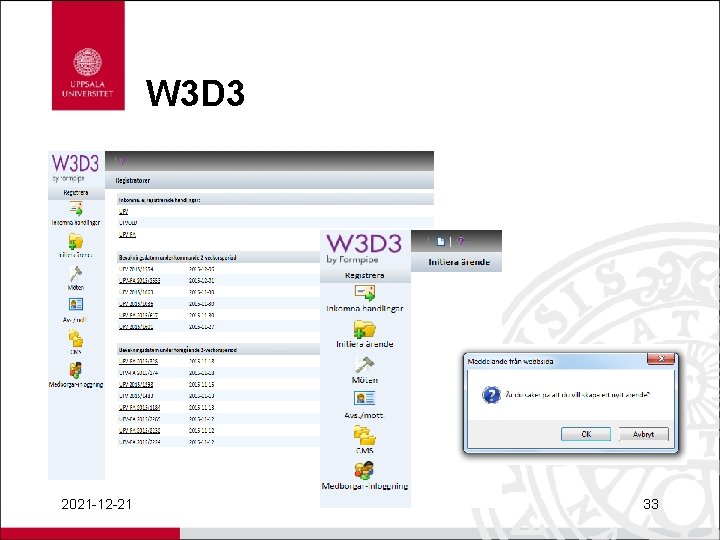Click the W3D3 slide heading

tap(195, 93)
